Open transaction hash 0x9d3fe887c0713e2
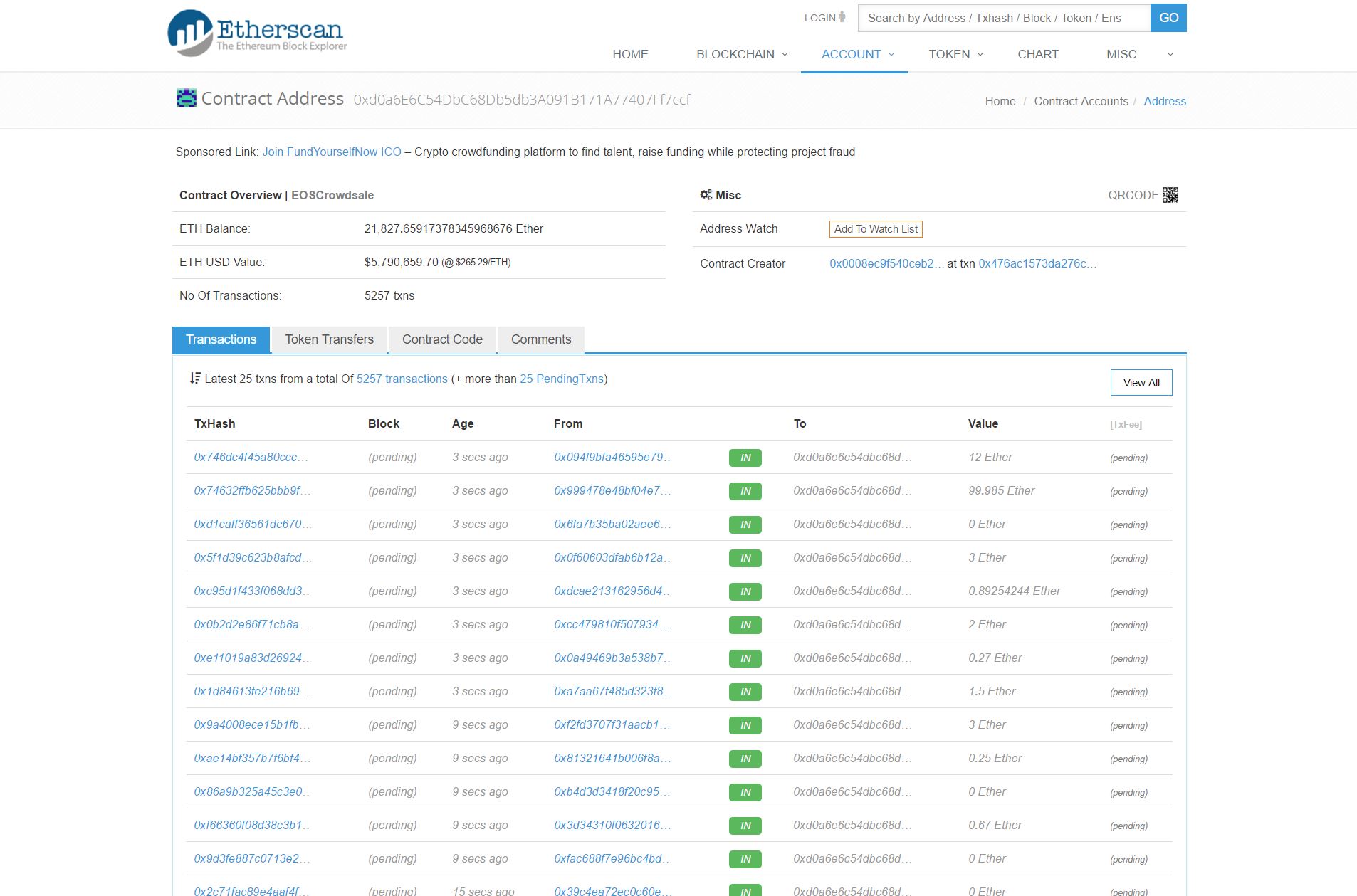Image resolution: width=1357 pixels, height=896 pixels. tap(251, 858)
